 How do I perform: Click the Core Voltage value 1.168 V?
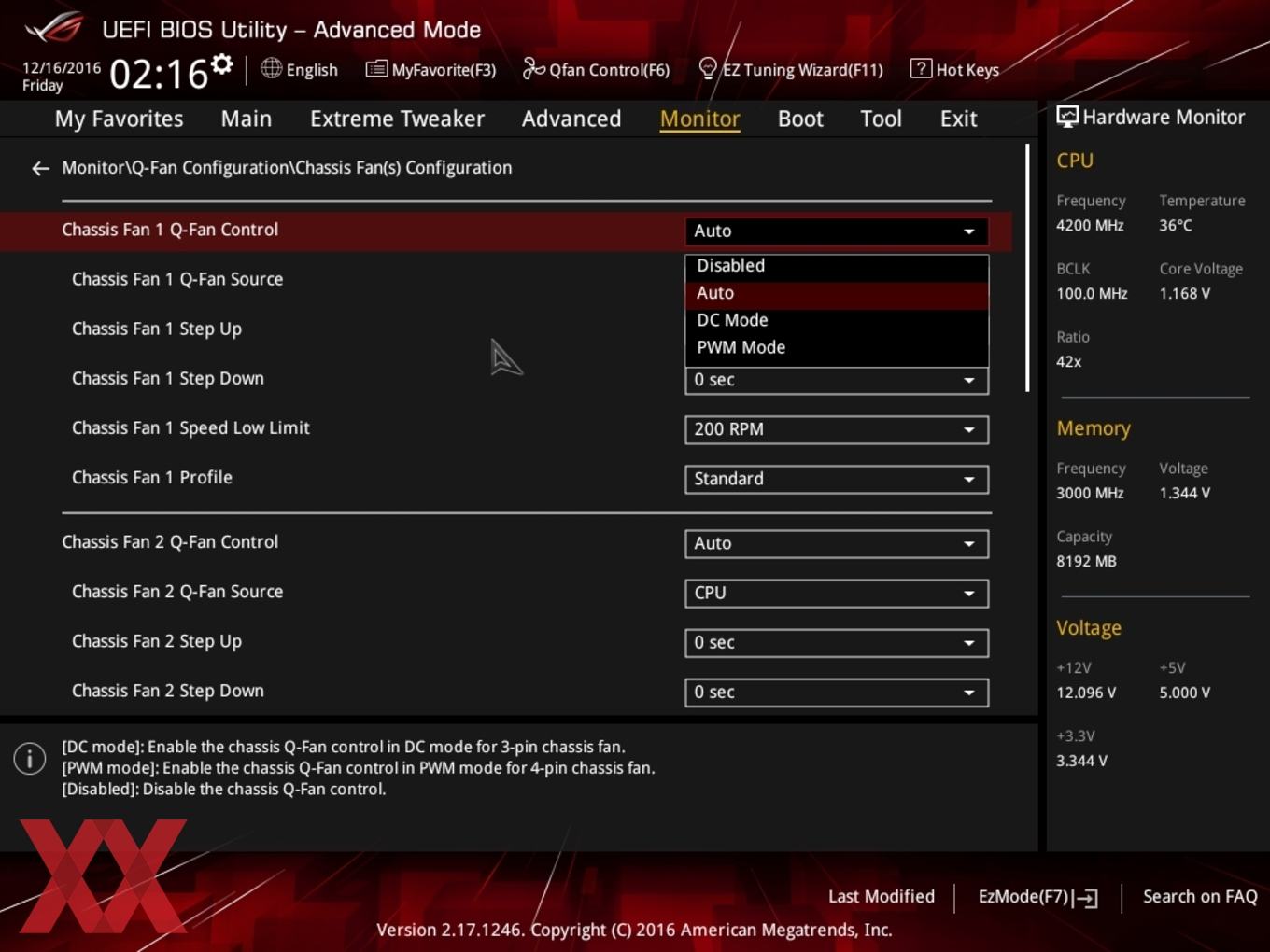point(1184,293)
